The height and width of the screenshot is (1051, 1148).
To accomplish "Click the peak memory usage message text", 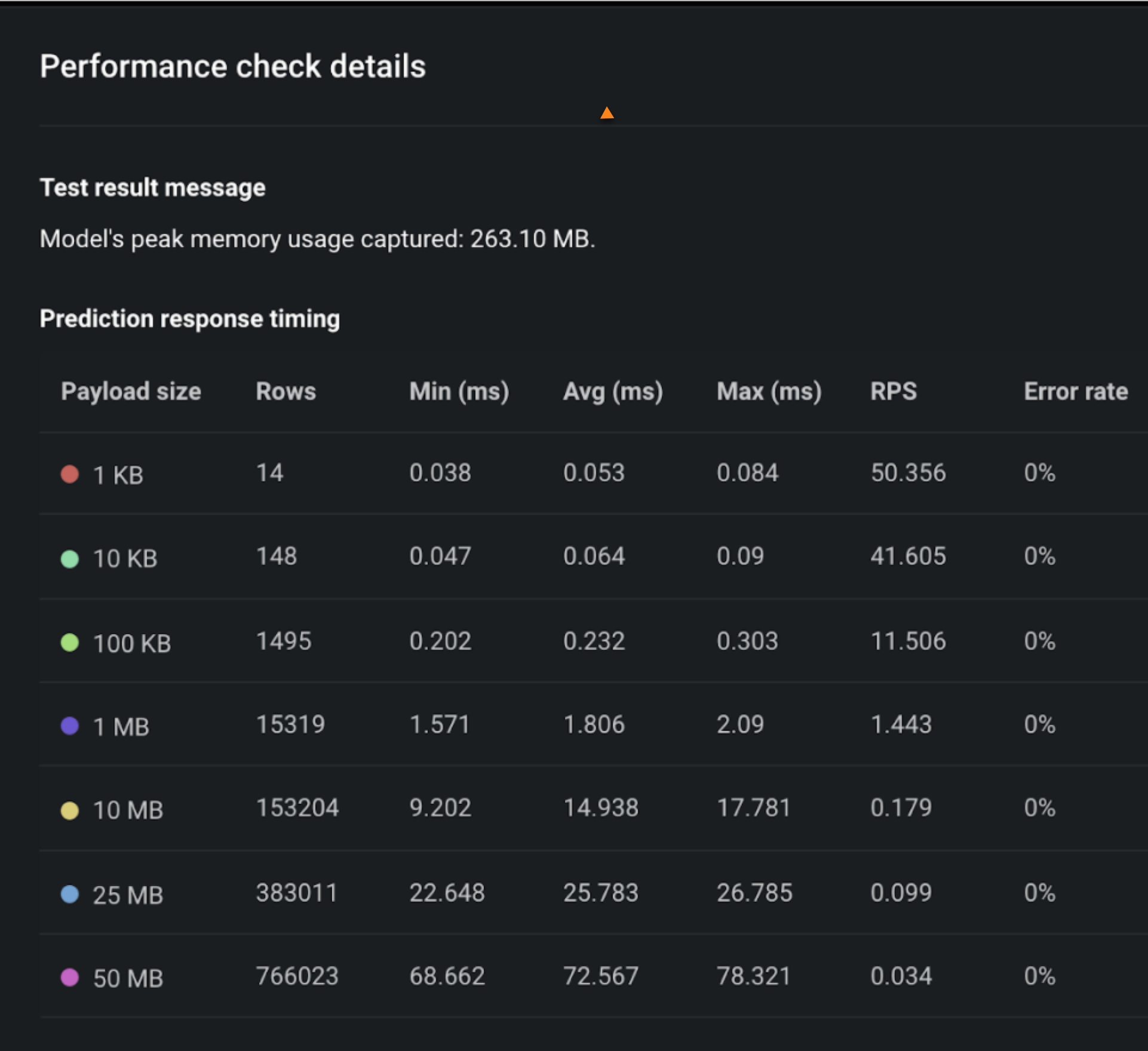I will tap(317, 239).
